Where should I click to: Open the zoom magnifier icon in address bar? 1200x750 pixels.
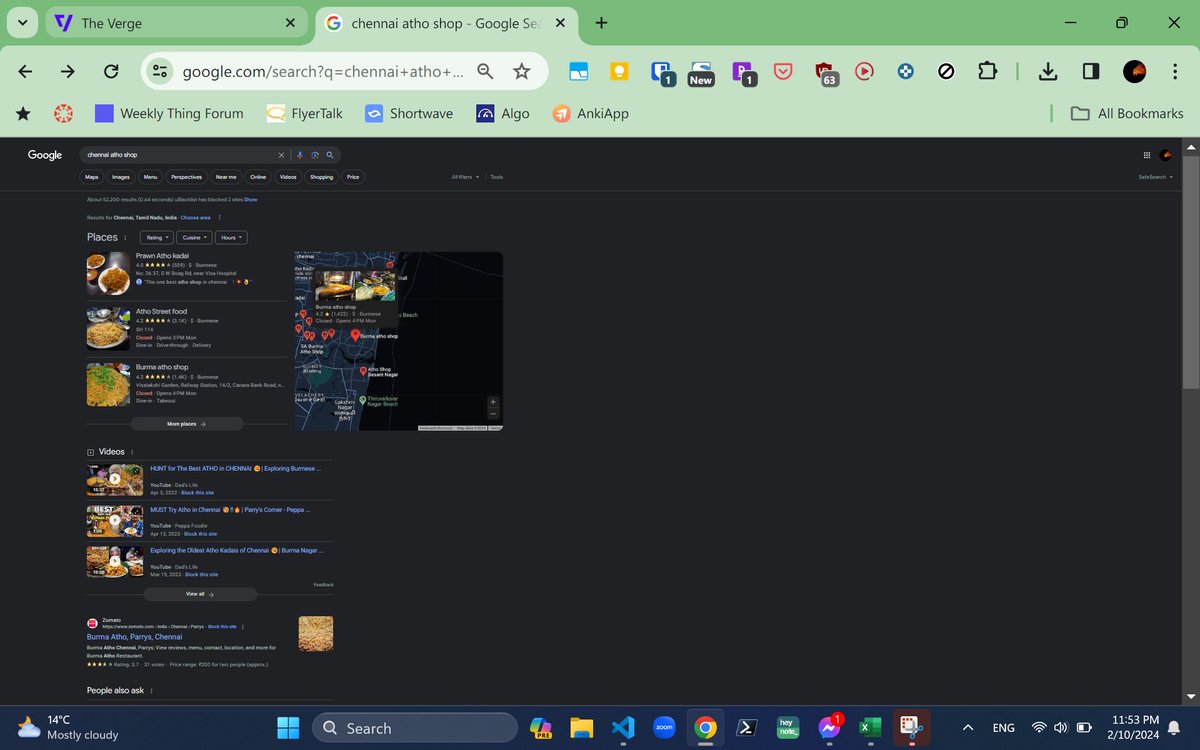(x=485, y=71)
